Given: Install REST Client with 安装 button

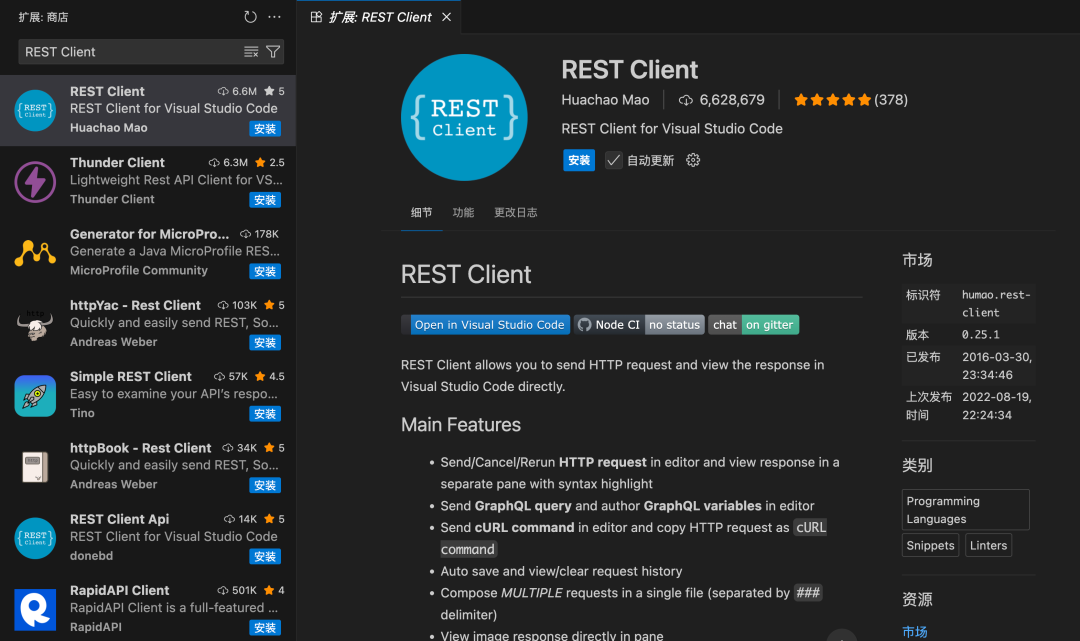Looking at the screenshot, I should (578, 160).
